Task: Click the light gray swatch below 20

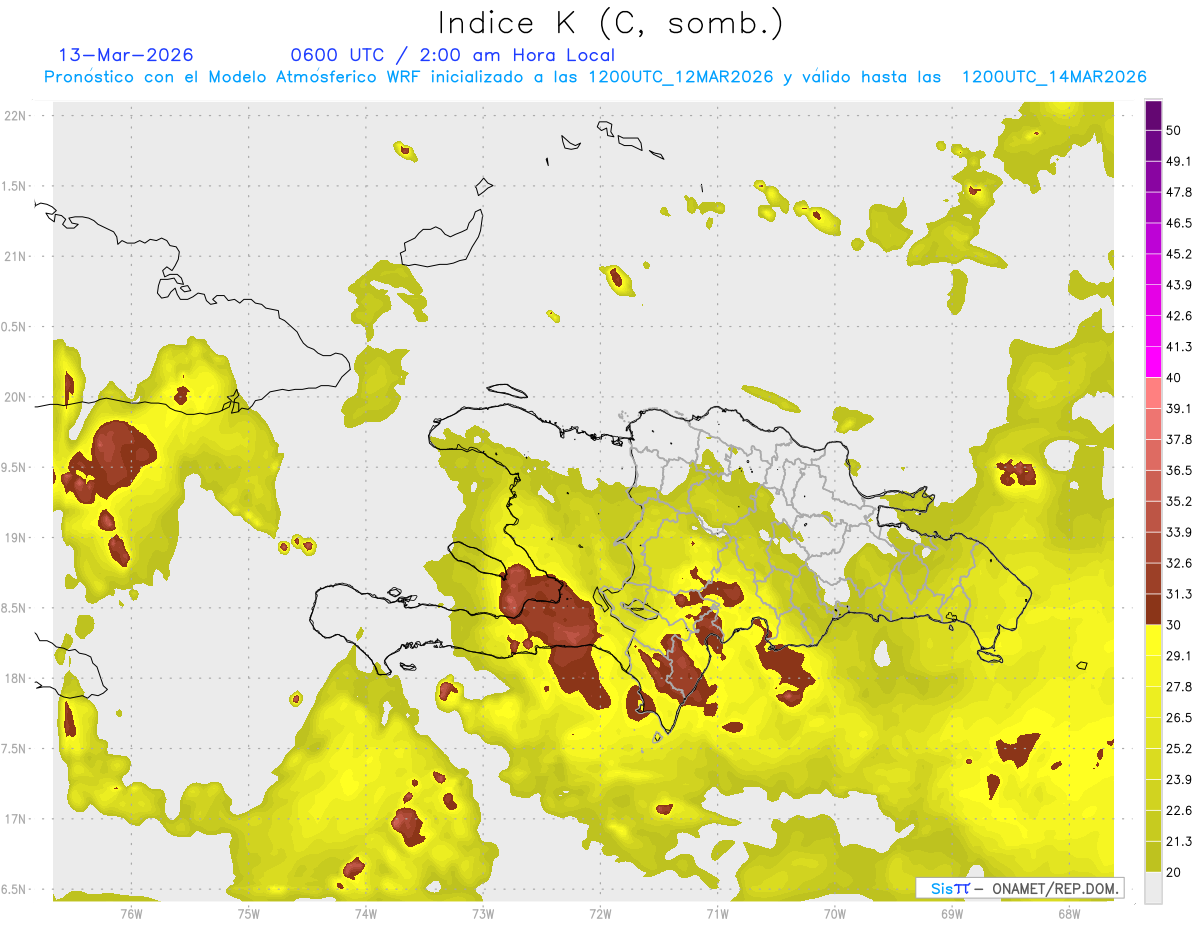Action: (x=1153, y=888)
